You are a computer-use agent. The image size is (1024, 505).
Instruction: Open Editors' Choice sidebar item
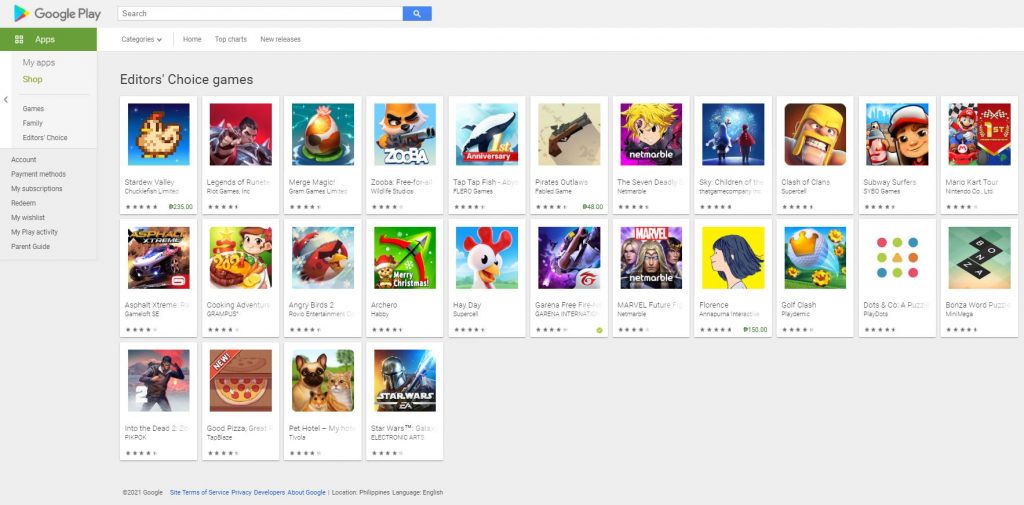coord(45,138)
